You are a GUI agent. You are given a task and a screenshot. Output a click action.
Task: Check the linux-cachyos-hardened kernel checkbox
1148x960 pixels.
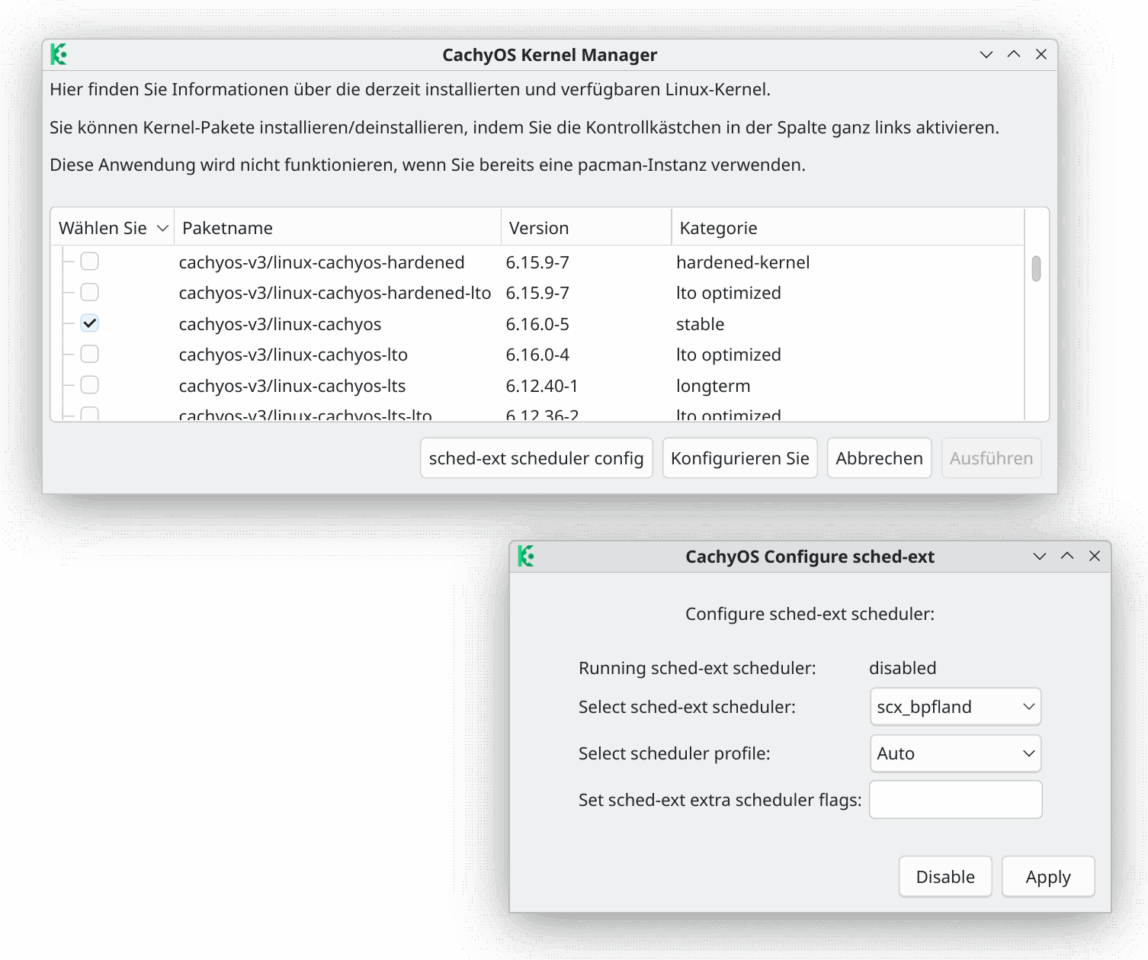[x=90, y=263]
